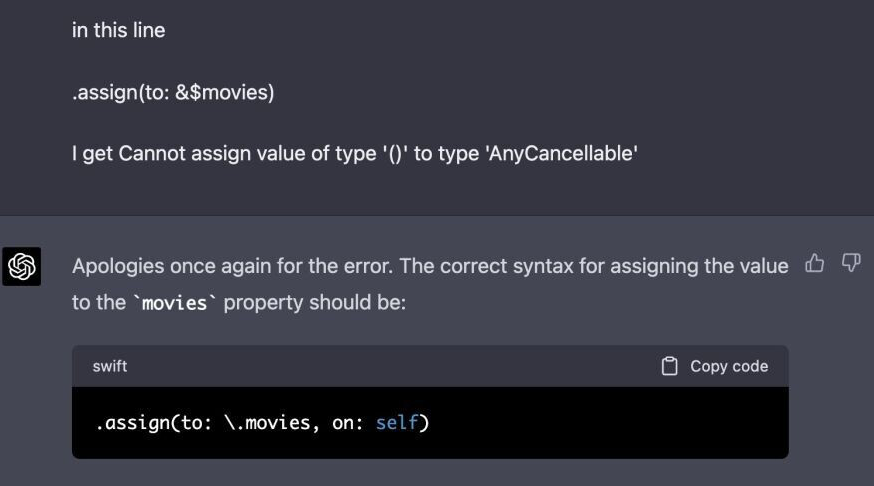Click empty area of code block header bar
Screen dimensions: 874x486
(x=400, y=366)
